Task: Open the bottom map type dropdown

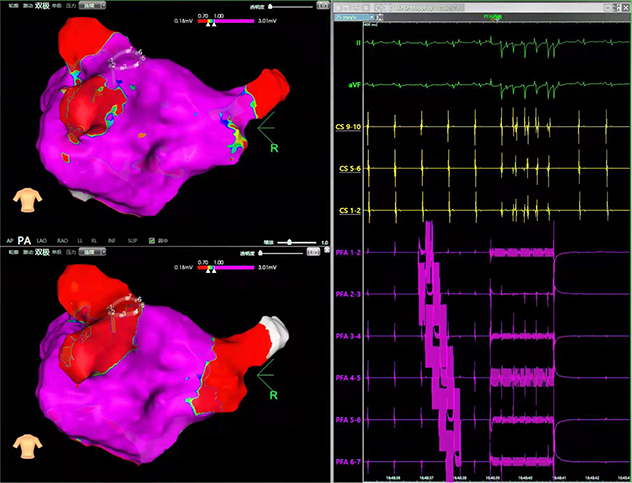Action: pos(96,255)
